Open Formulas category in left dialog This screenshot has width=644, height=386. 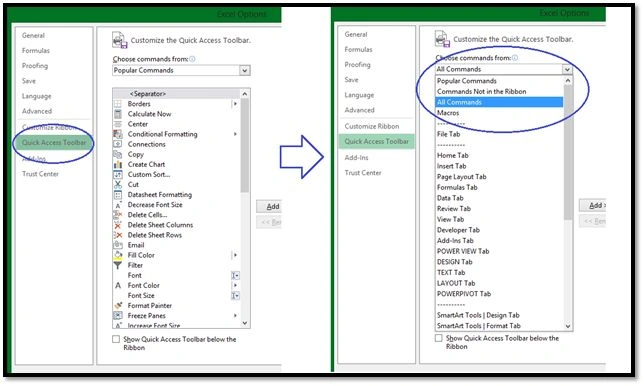tap(36, 51)
